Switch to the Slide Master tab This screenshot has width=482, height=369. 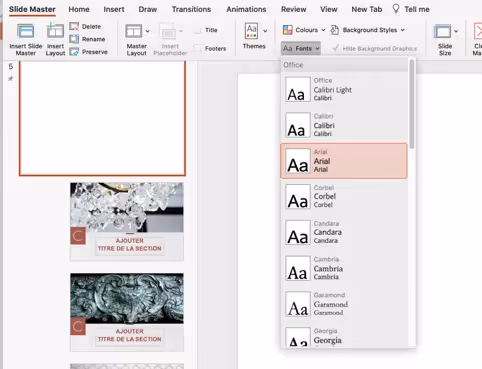click(x=32, y=9)
